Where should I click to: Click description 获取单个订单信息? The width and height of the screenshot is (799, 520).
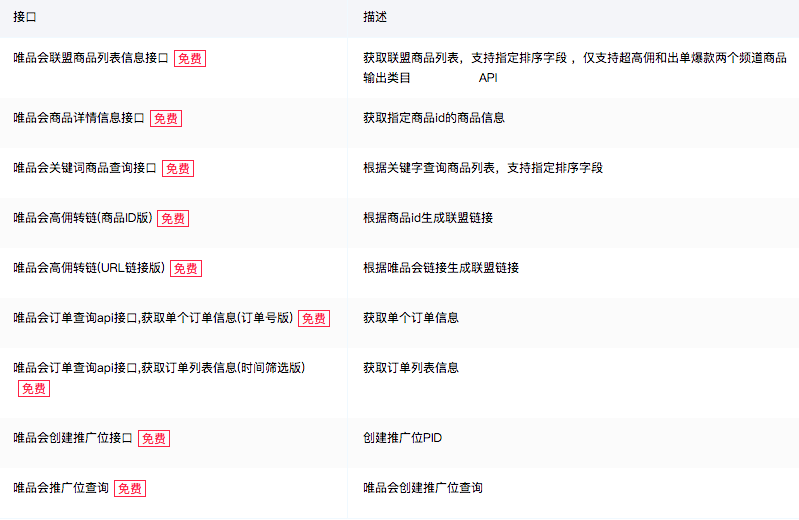411,318
